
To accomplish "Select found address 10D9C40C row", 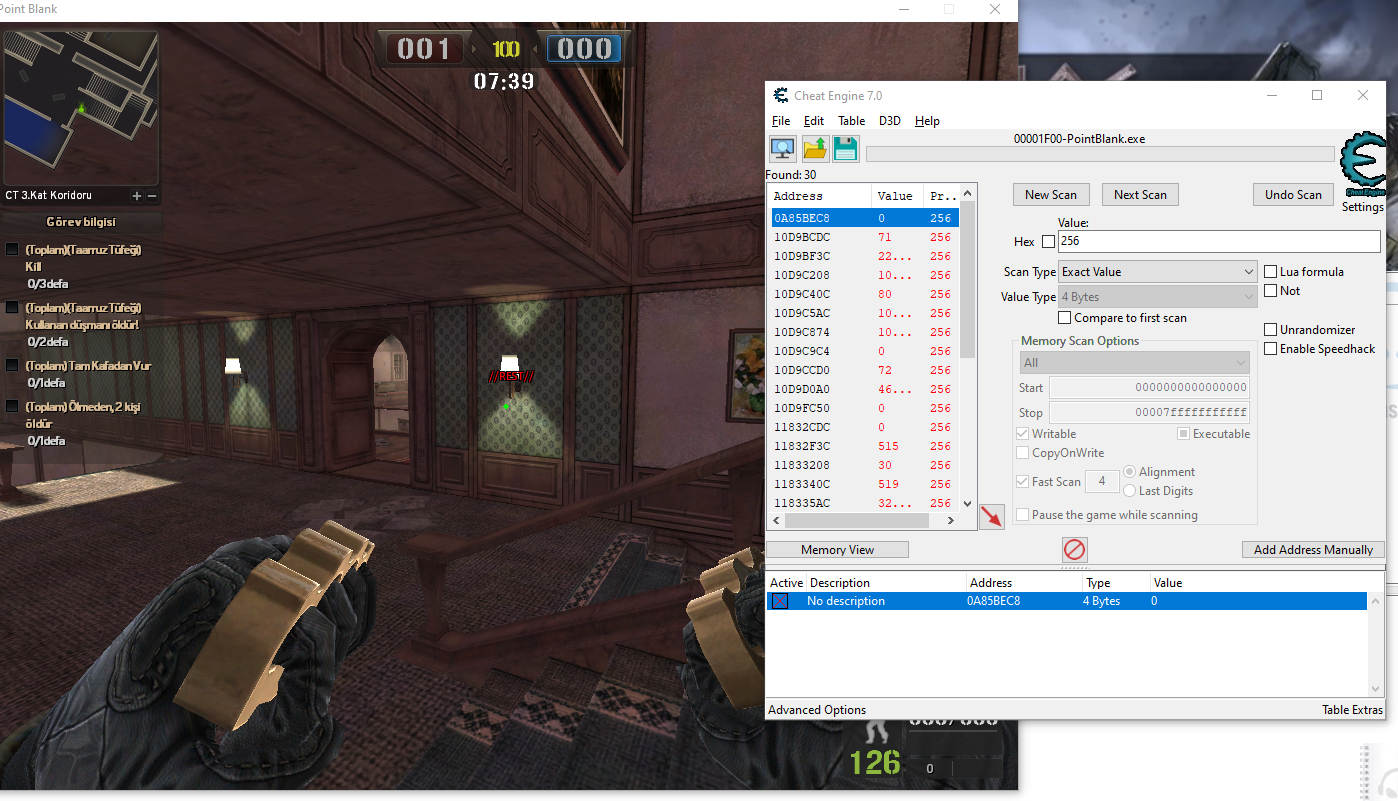I will tap(864, 294).
